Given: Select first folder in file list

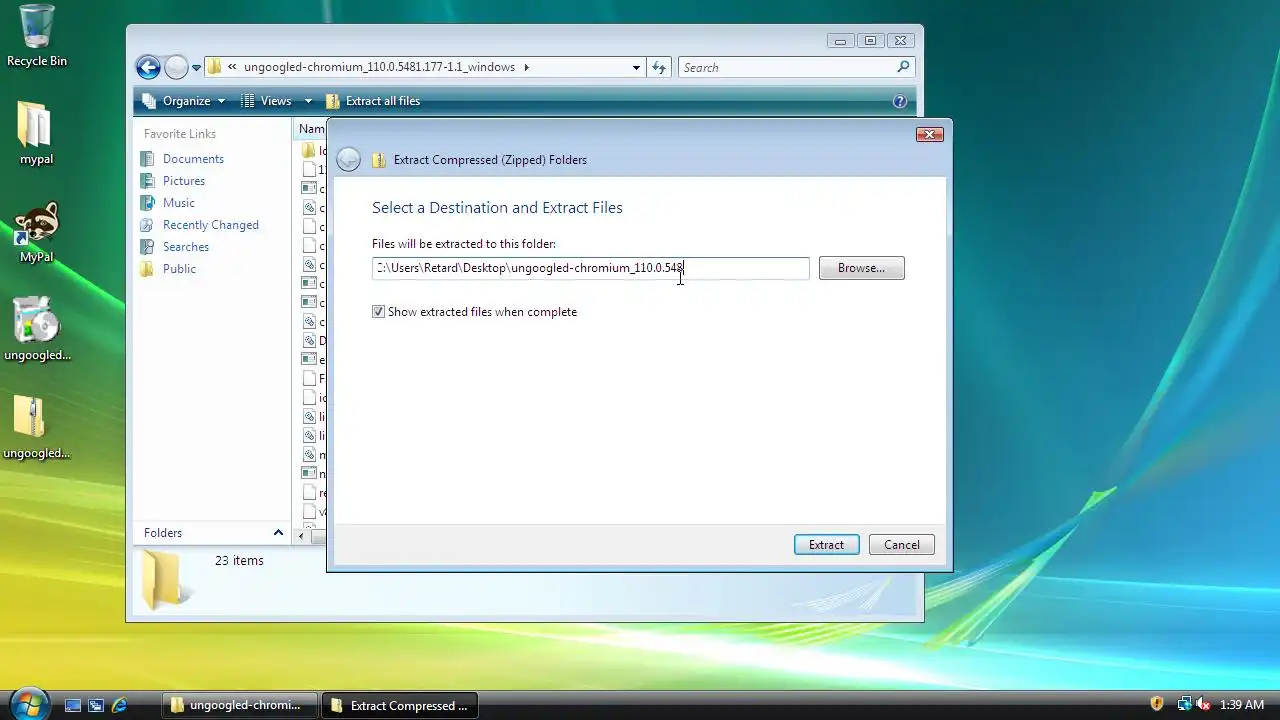Looking at the screenshot, I should point(309,151).
